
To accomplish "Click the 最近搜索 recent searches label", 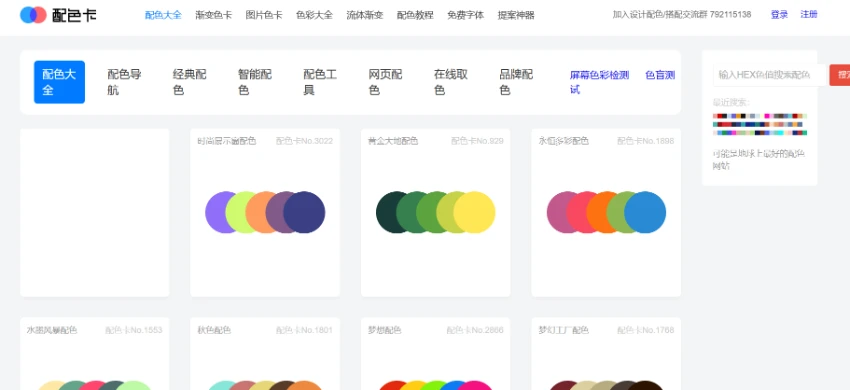I will tap(731, 103).
